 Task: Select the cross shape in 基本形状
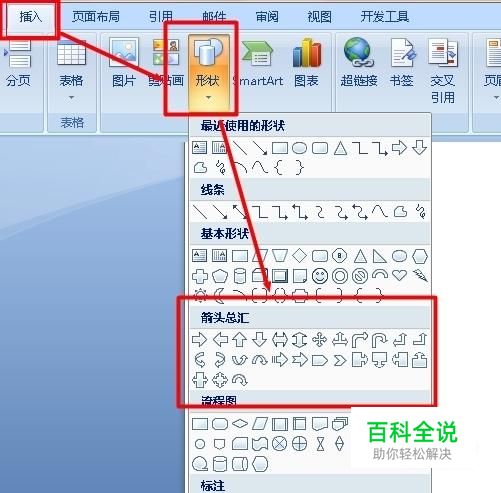(x=200, y=276)
